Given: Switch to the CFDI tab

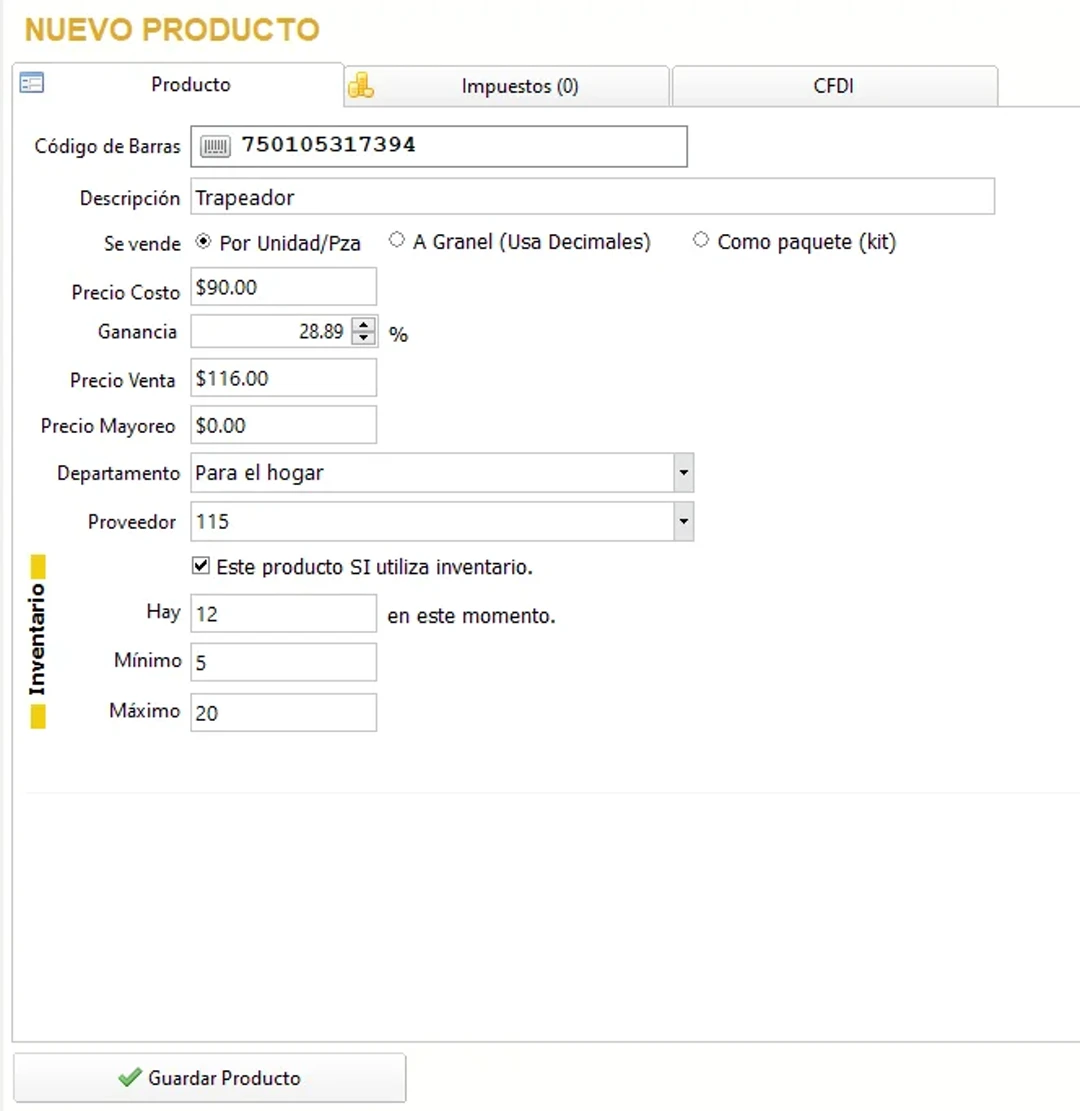Looking at the screenshot, I should click(834, 86).
